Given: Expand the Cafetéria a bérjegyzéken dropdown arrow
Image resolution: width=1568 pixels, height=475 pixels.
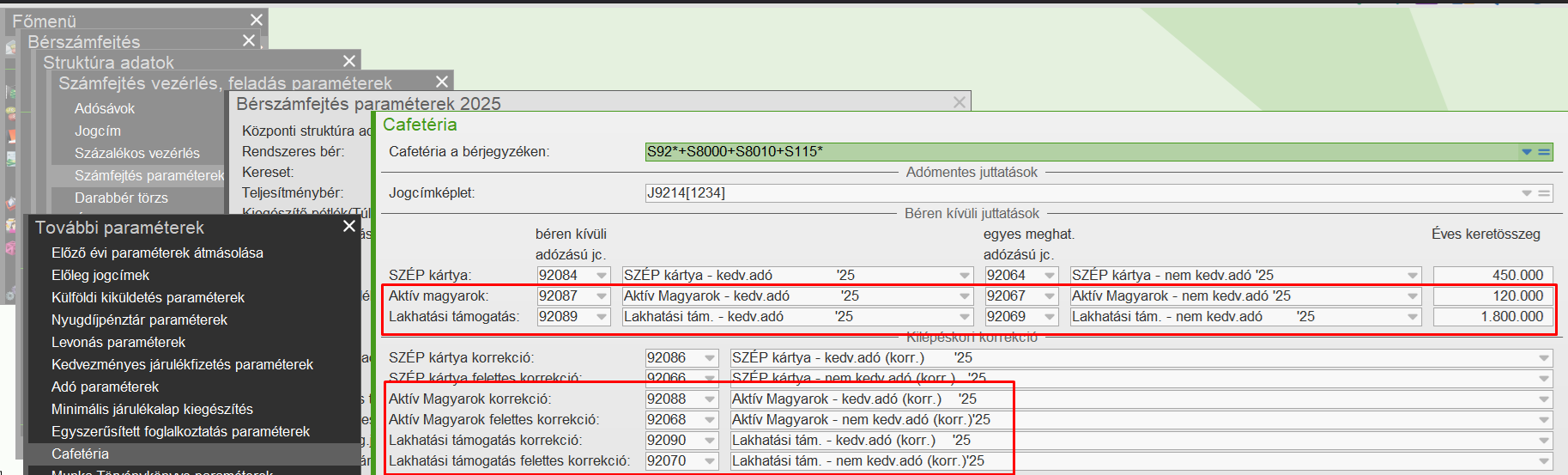Looking at the screenshot, I should click(x=1526, y=152).
